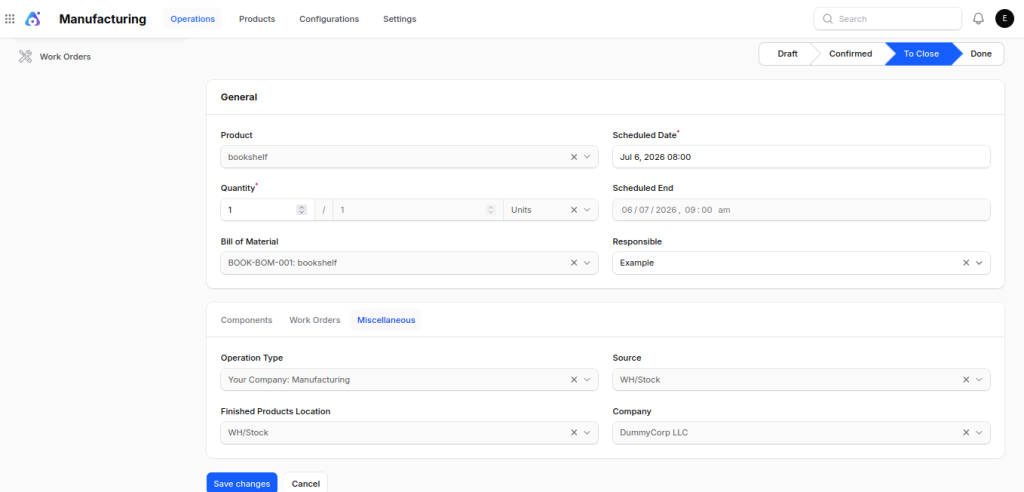Click the Work Orders sidebar tools icon
Viewport: 1024px width, 492px height.
[x=25, y=57]
